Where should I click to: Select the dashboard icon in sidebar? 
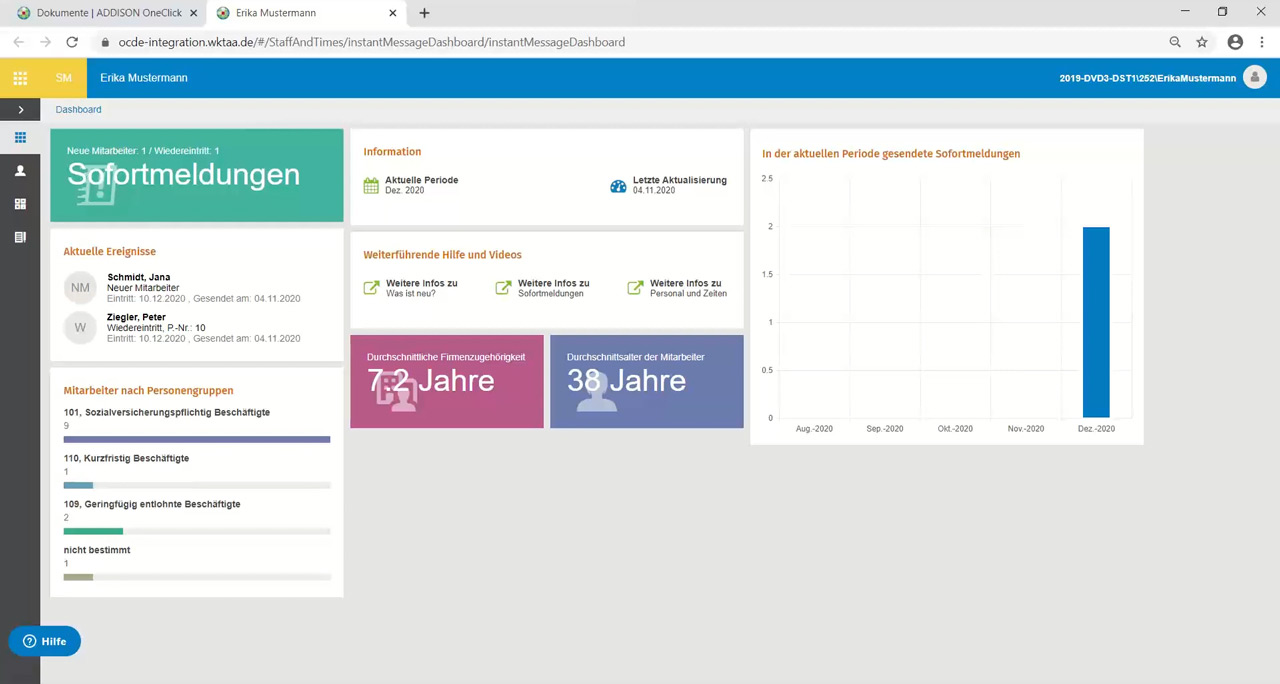pyautogui.click(x=20, y=138)
